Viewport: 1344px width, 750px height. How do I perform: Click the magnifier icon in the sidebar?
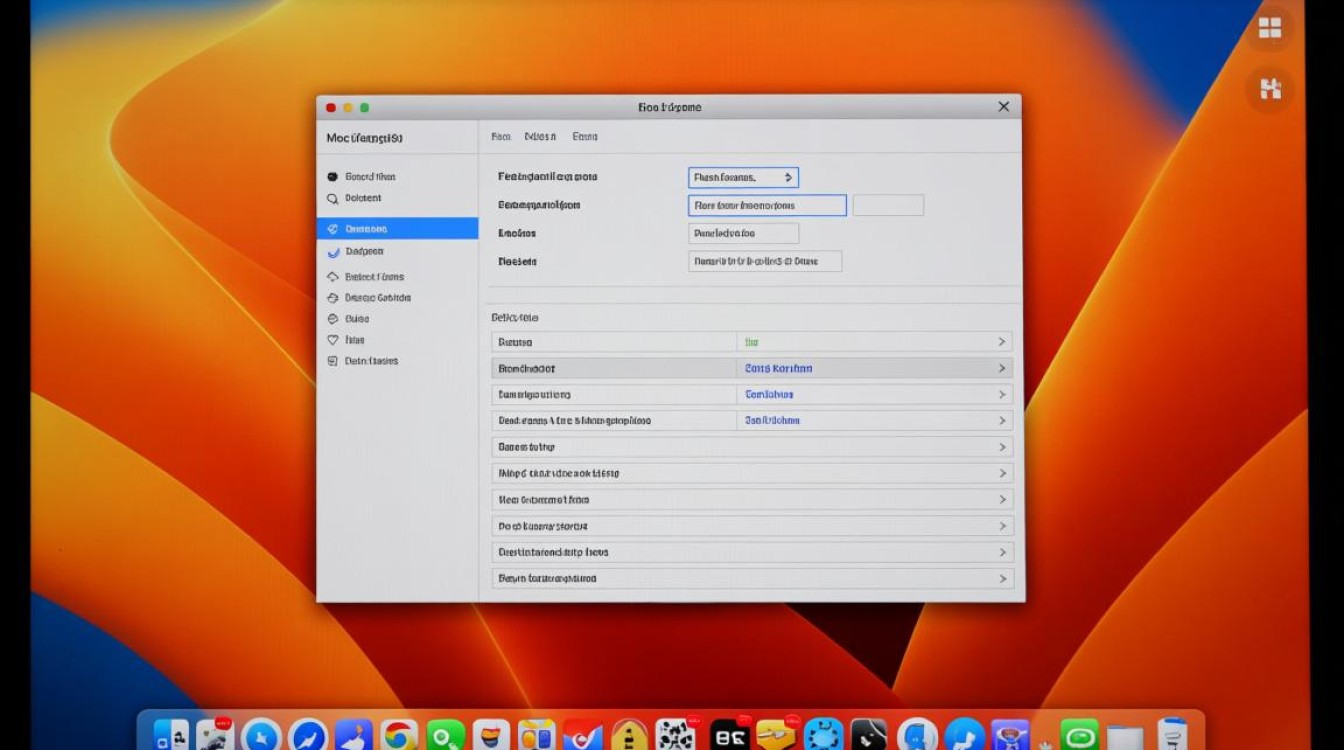point(333,199)
